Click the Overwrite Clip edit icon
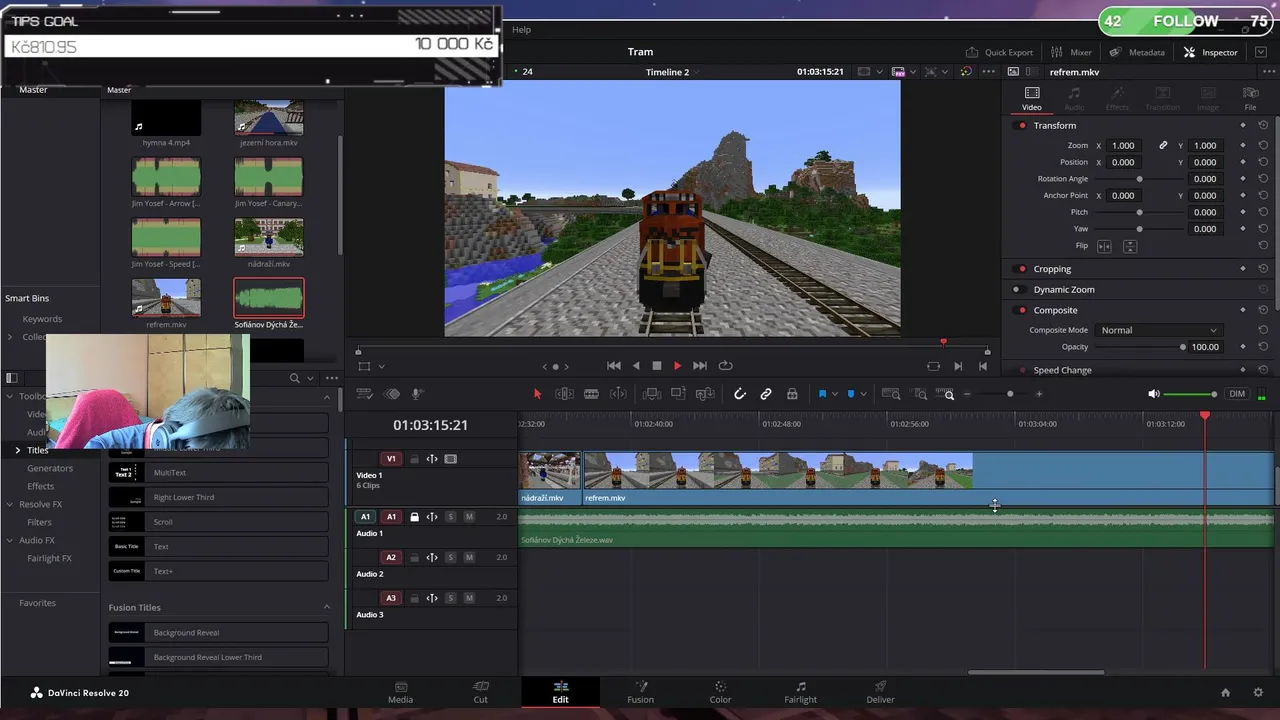Screen dimensions: 1280x720 click(680, 394)
